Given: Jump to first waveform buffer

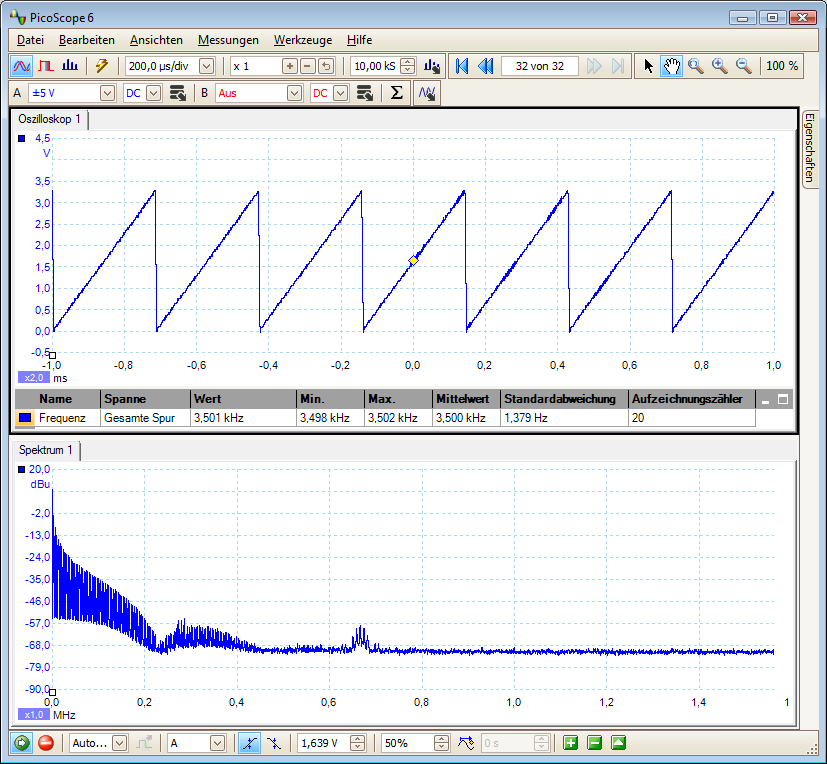Looking at the screenshot, I should pyautogui.click(x=462, y=66).
